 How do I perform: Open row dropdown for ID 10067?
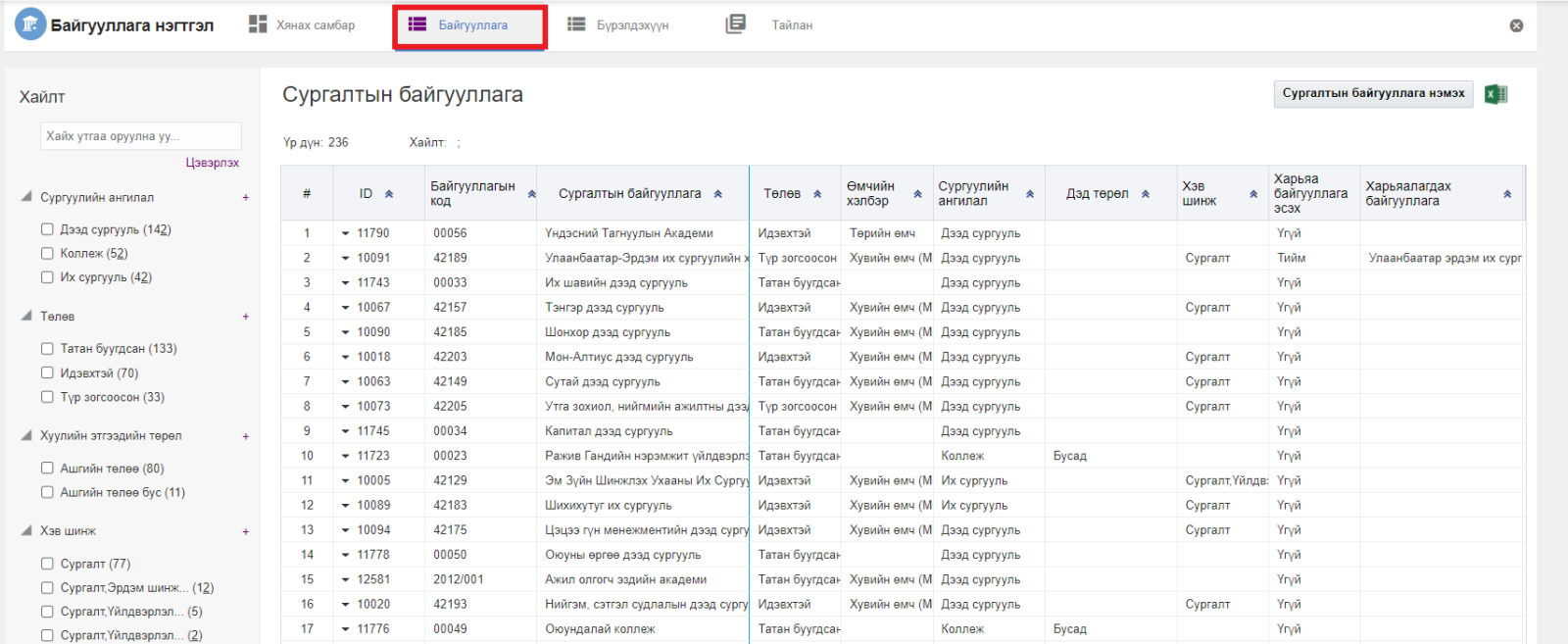coord(346,308)
